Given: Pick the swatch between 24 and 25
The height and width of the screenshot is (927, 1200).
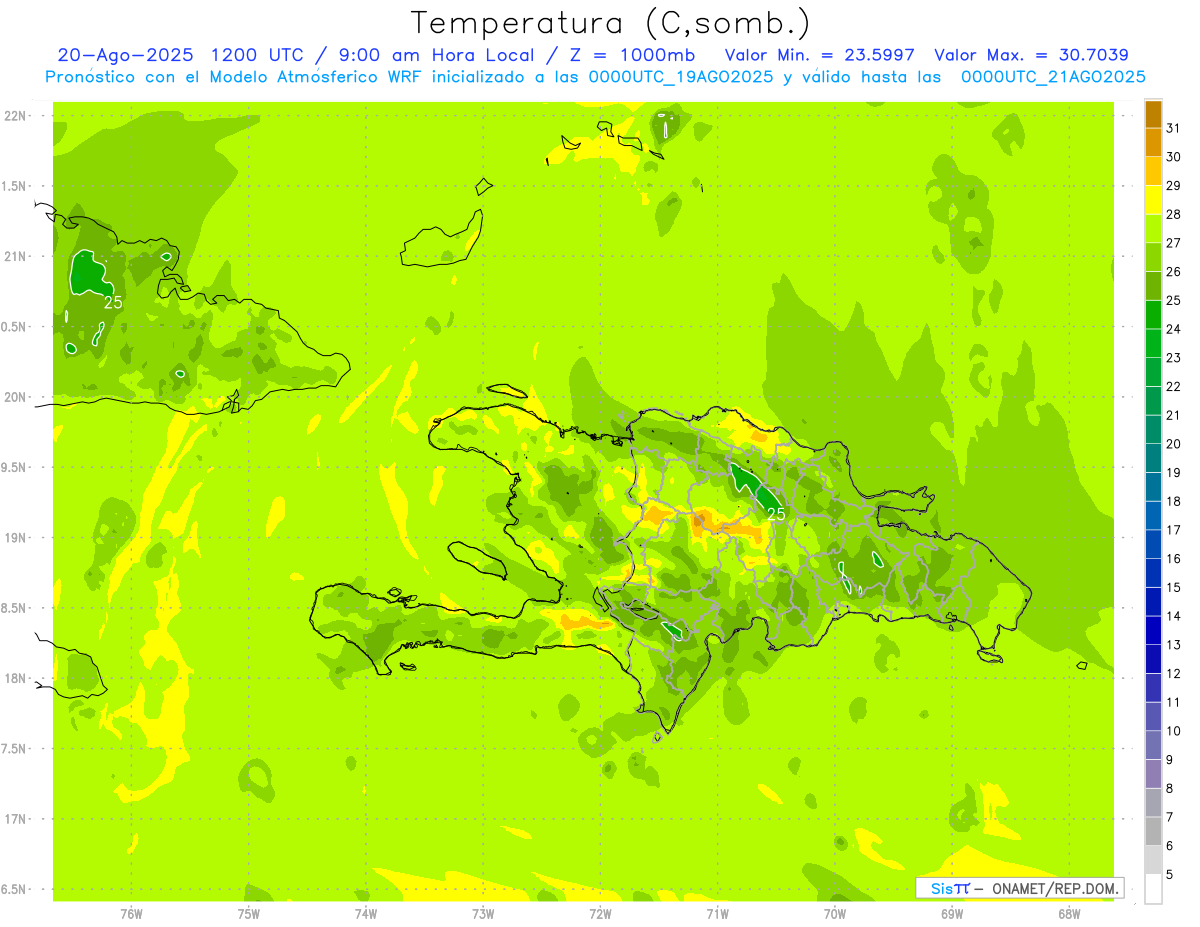Looking at the screenshot, I should tap(1153, 314).
